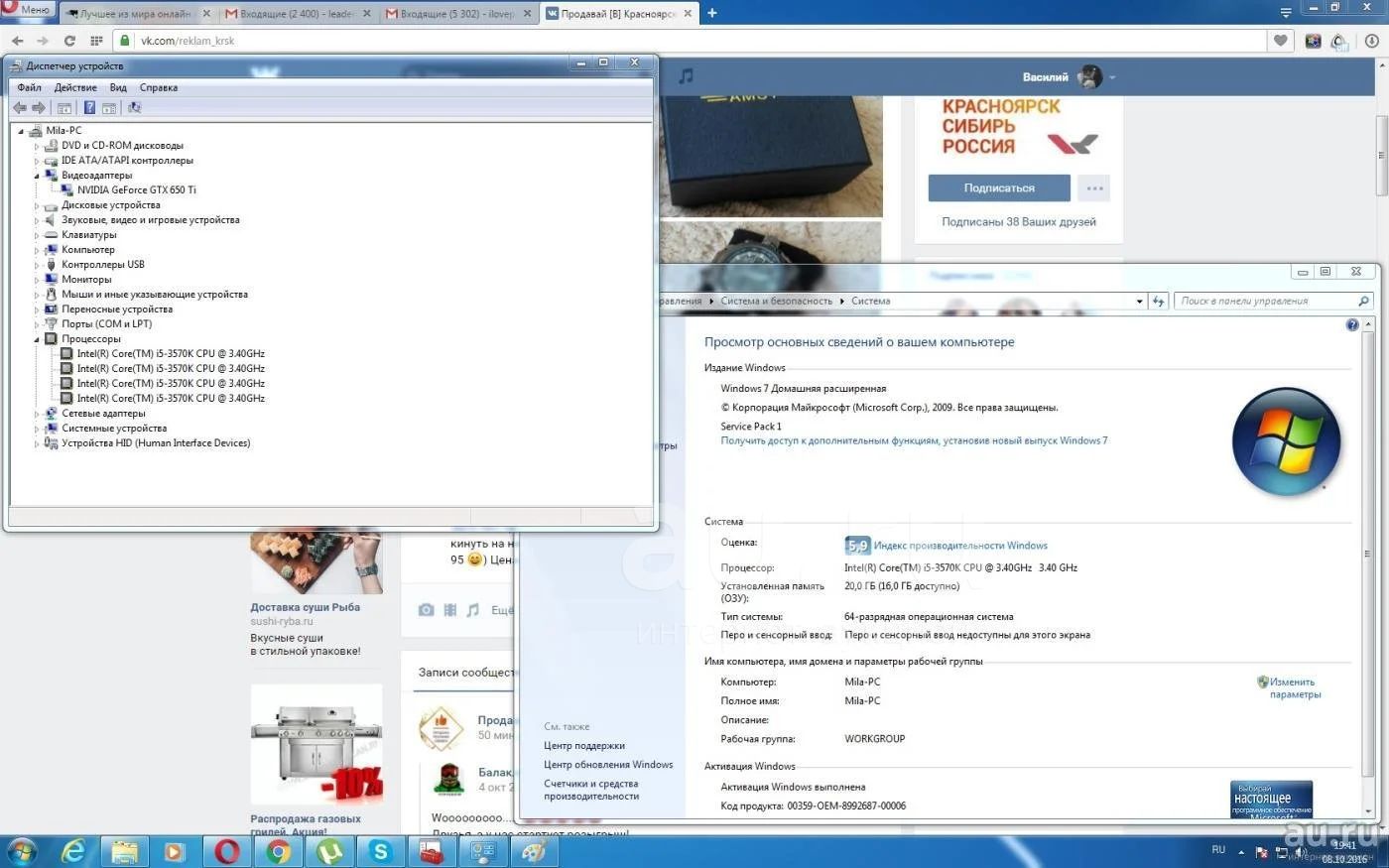This screenshot has height=868, width=1389.
Task: Switch to Входящие (5 302) Gmail tab
Action: coord(457,14)
